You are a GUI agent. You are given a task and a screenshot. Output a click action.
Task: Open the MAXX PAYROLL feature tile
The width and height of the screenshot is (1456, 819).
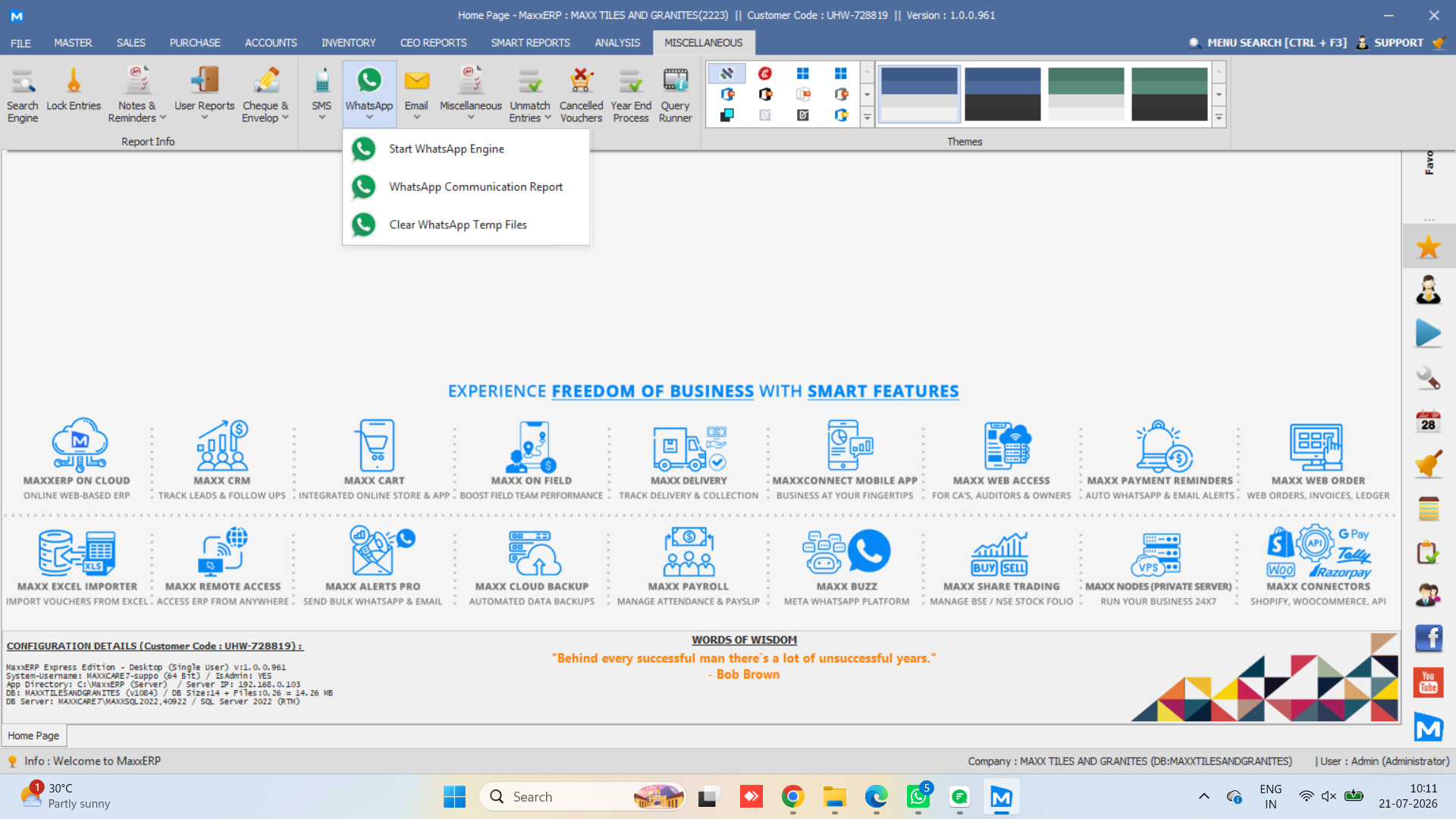[688, 566]
